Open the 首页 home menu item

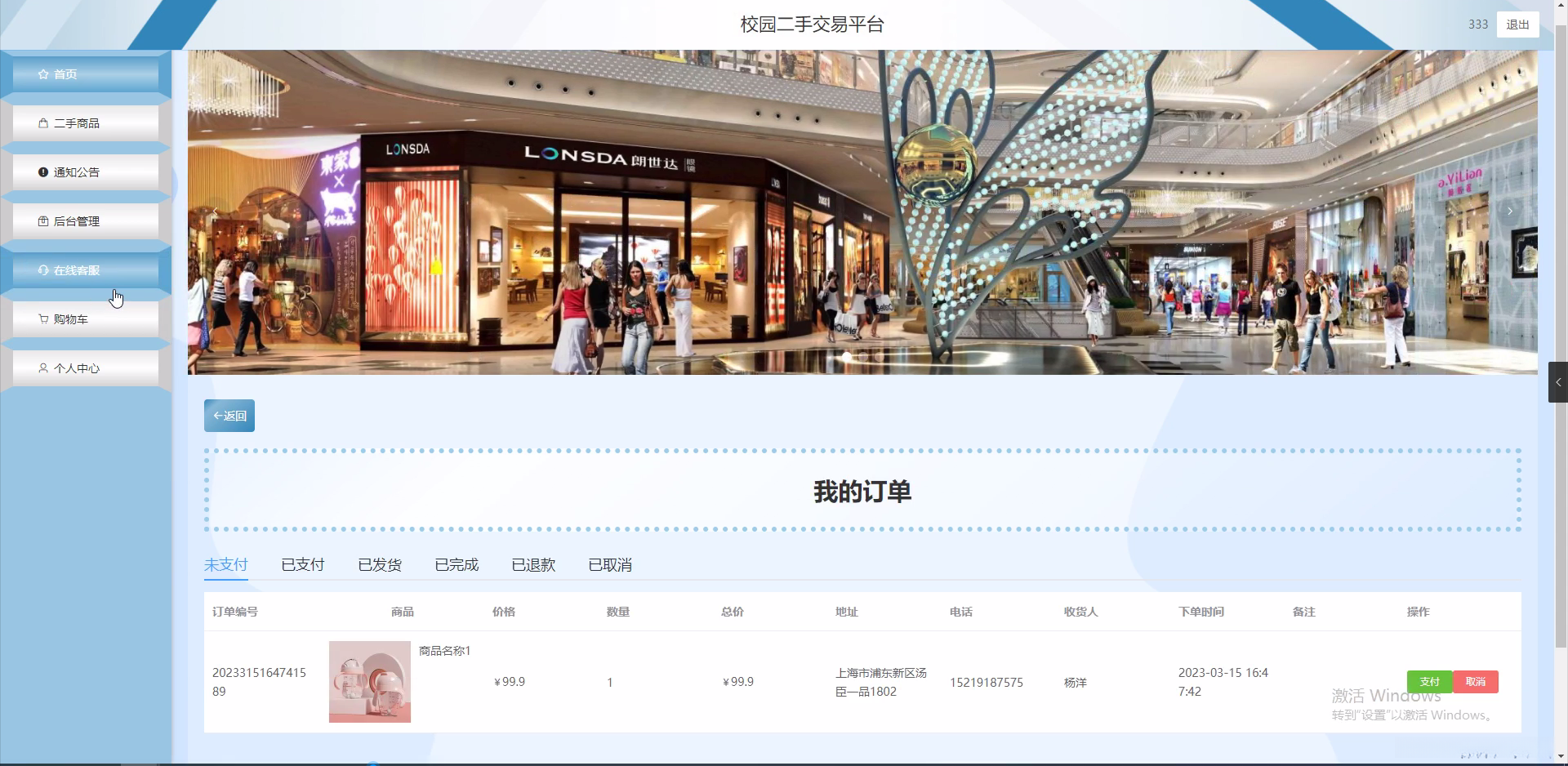pyautogui.click(x=86, y=74)
